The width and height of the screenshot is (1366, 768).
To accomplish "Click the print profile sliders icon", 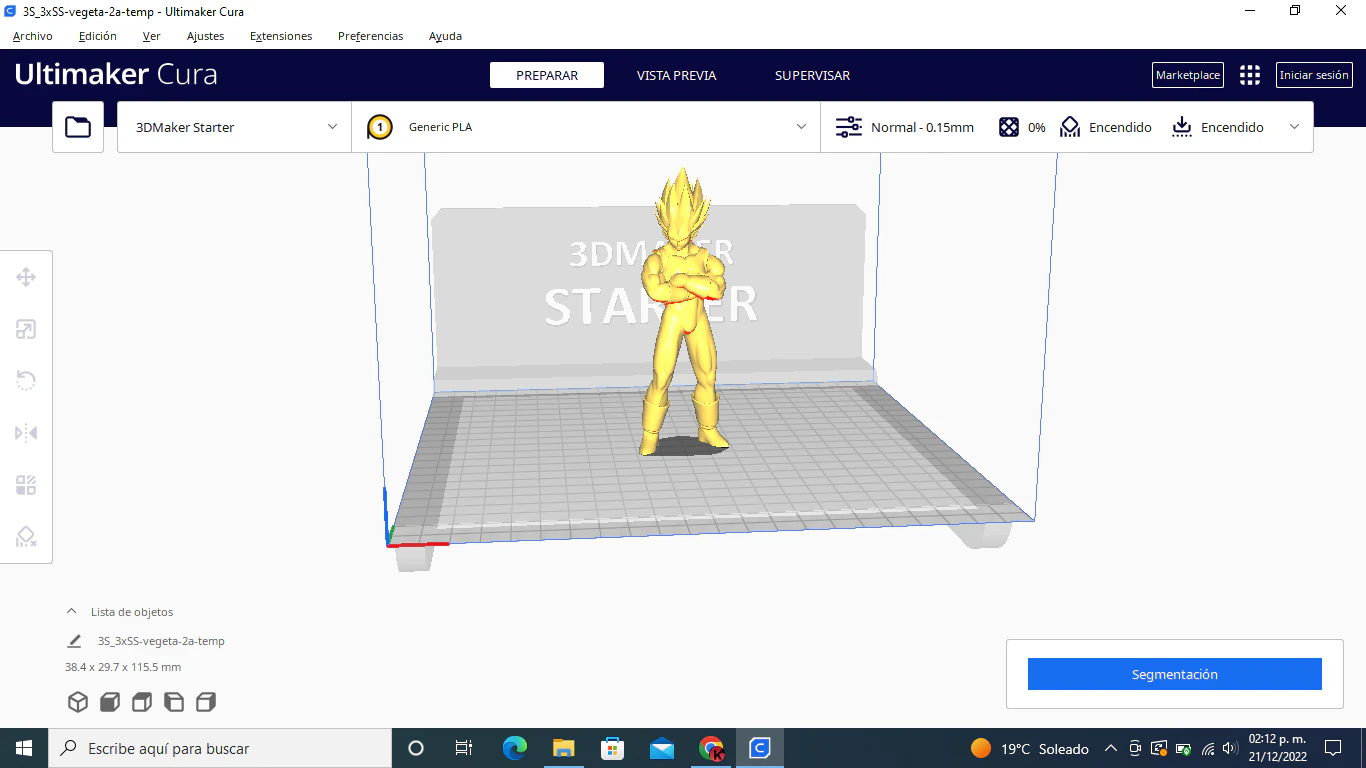I will (x=848, y=127).
